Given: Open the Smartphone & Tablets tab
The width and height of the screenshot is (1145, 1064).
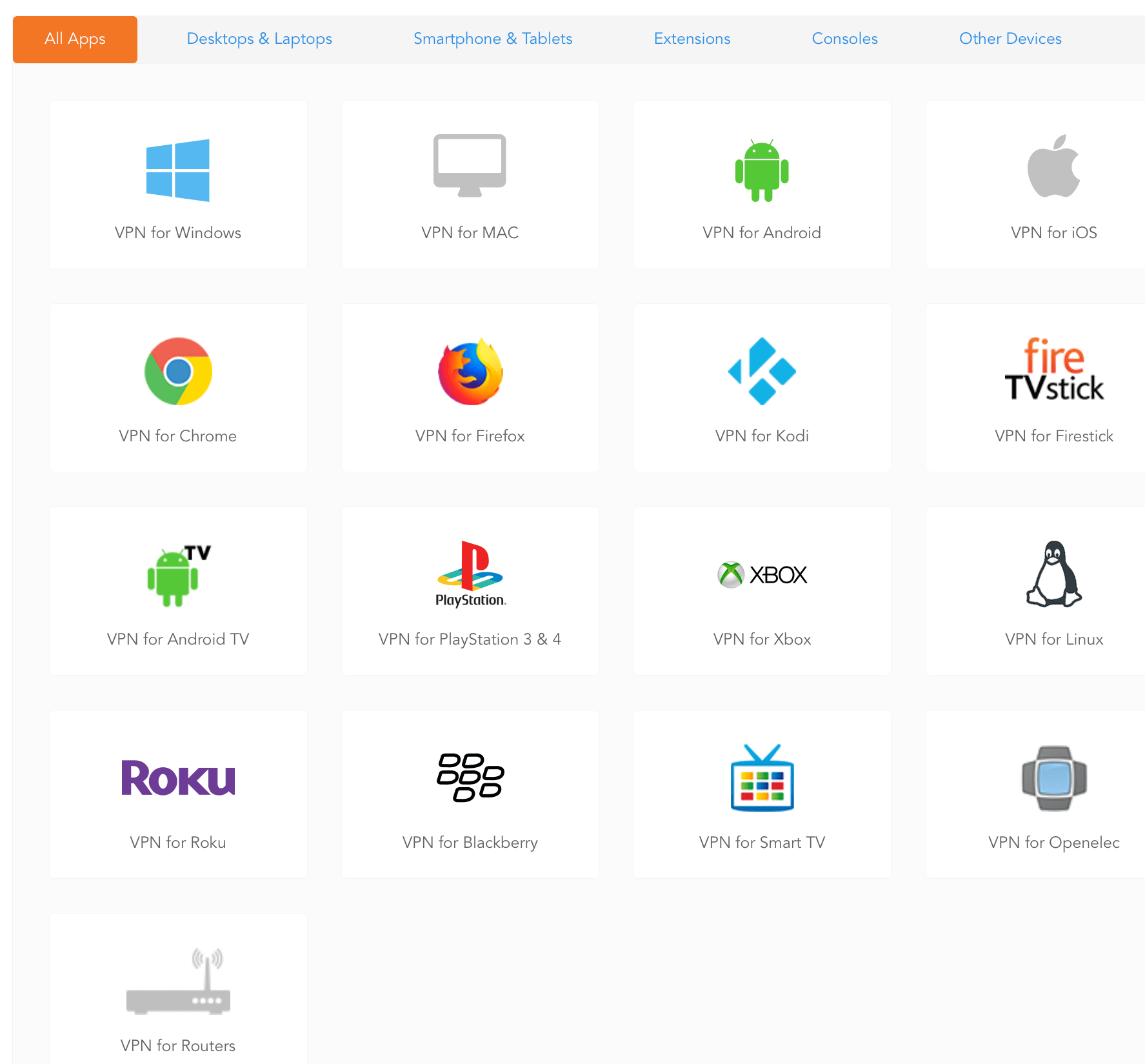Looking at the screenshot, I should pos(493,39).
